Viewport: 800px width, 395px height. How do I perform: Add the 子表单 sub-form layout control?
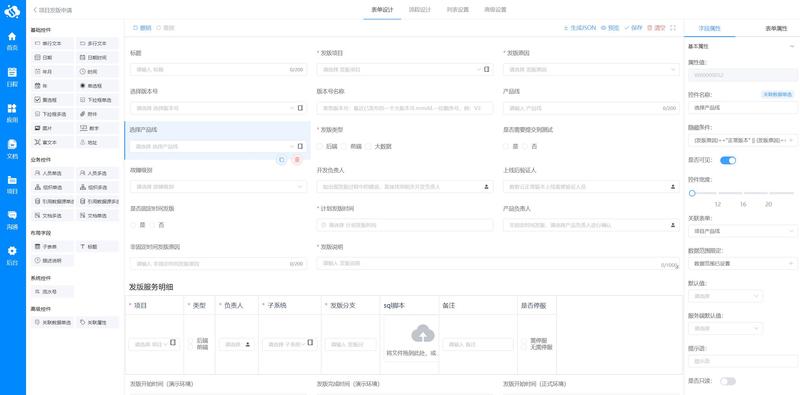[52, 246]
